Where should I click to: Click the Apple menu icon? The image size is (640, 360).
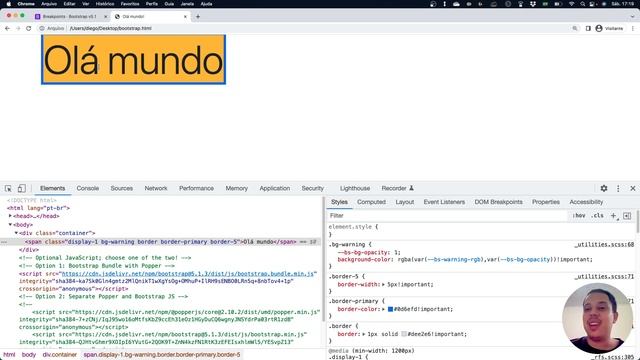coord(9,4)
